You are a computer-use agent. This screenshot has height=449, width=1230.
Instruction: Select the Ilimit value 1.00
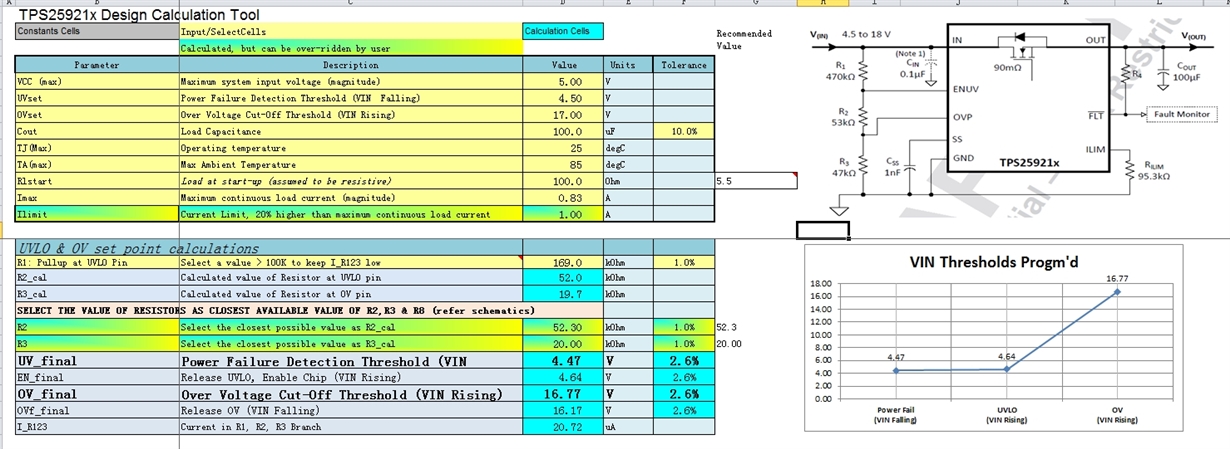(563, 215)
